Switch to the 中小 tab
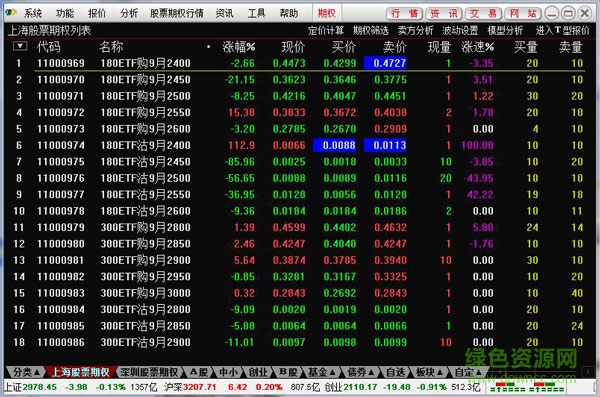This screenshot has height=397, width=600. tap(228, 372)
